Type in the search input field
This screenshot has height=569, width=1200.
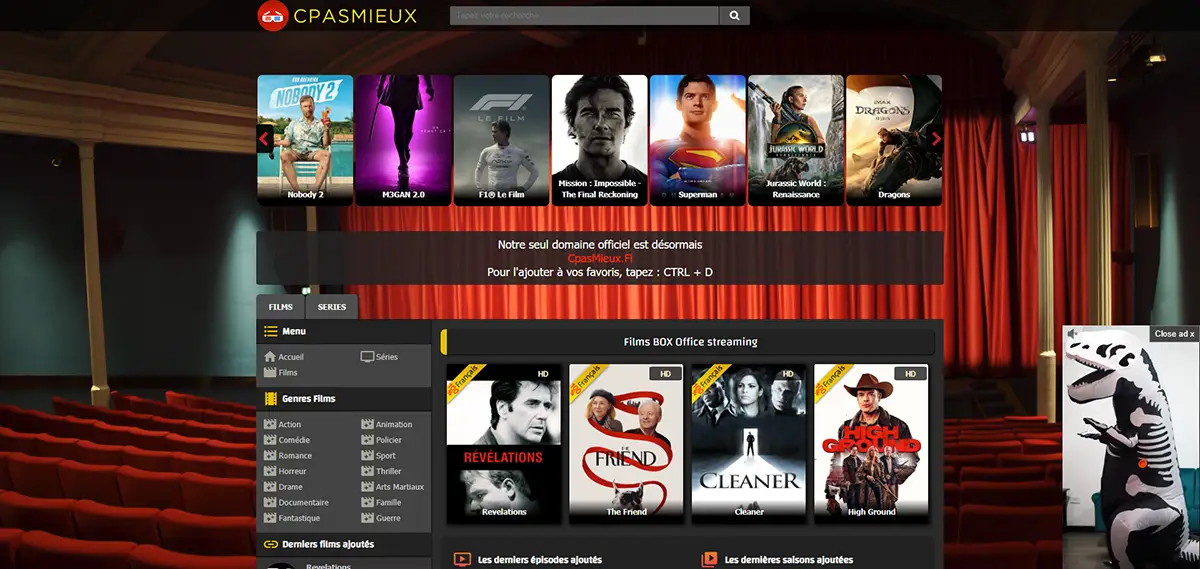pyautogui.click(x=584, y=16)
